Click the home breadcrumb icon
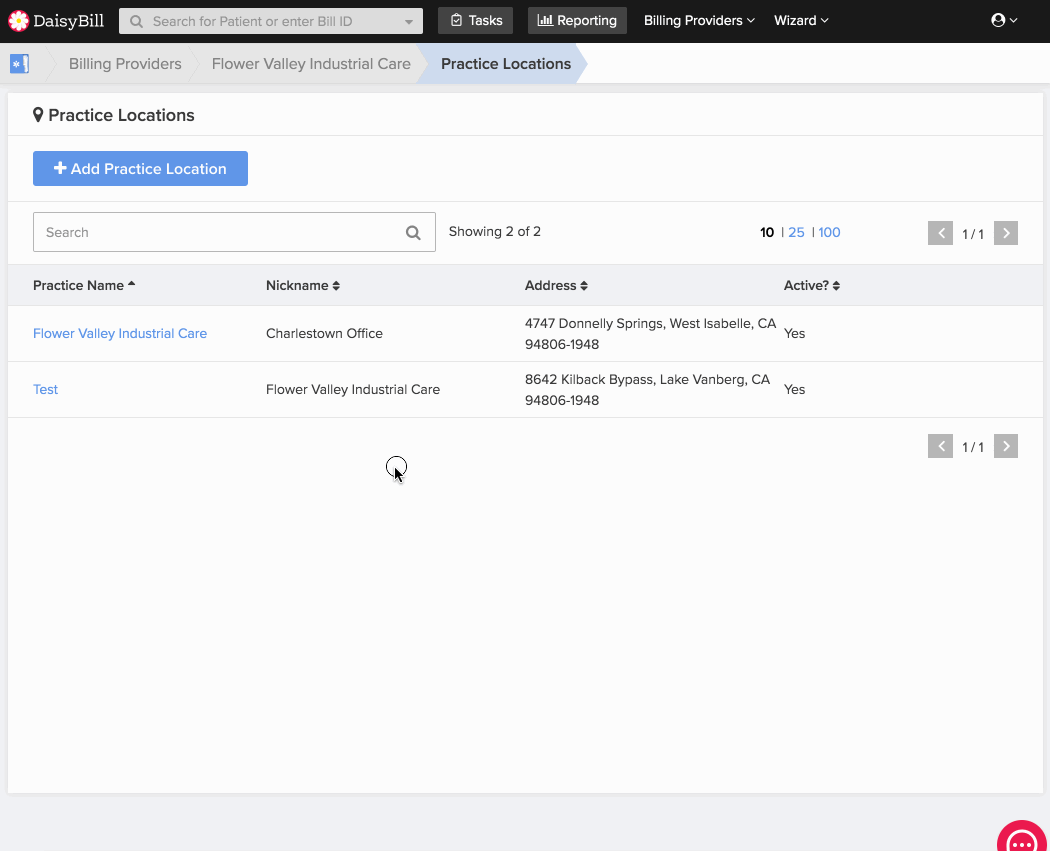The width and height of the screenshot is (1050, 851). [x=19, y=64]
